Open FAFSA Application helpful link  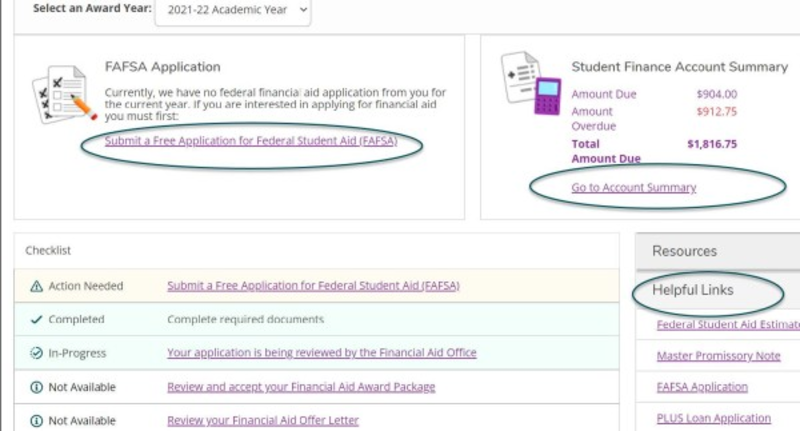[x=702, y=387]
